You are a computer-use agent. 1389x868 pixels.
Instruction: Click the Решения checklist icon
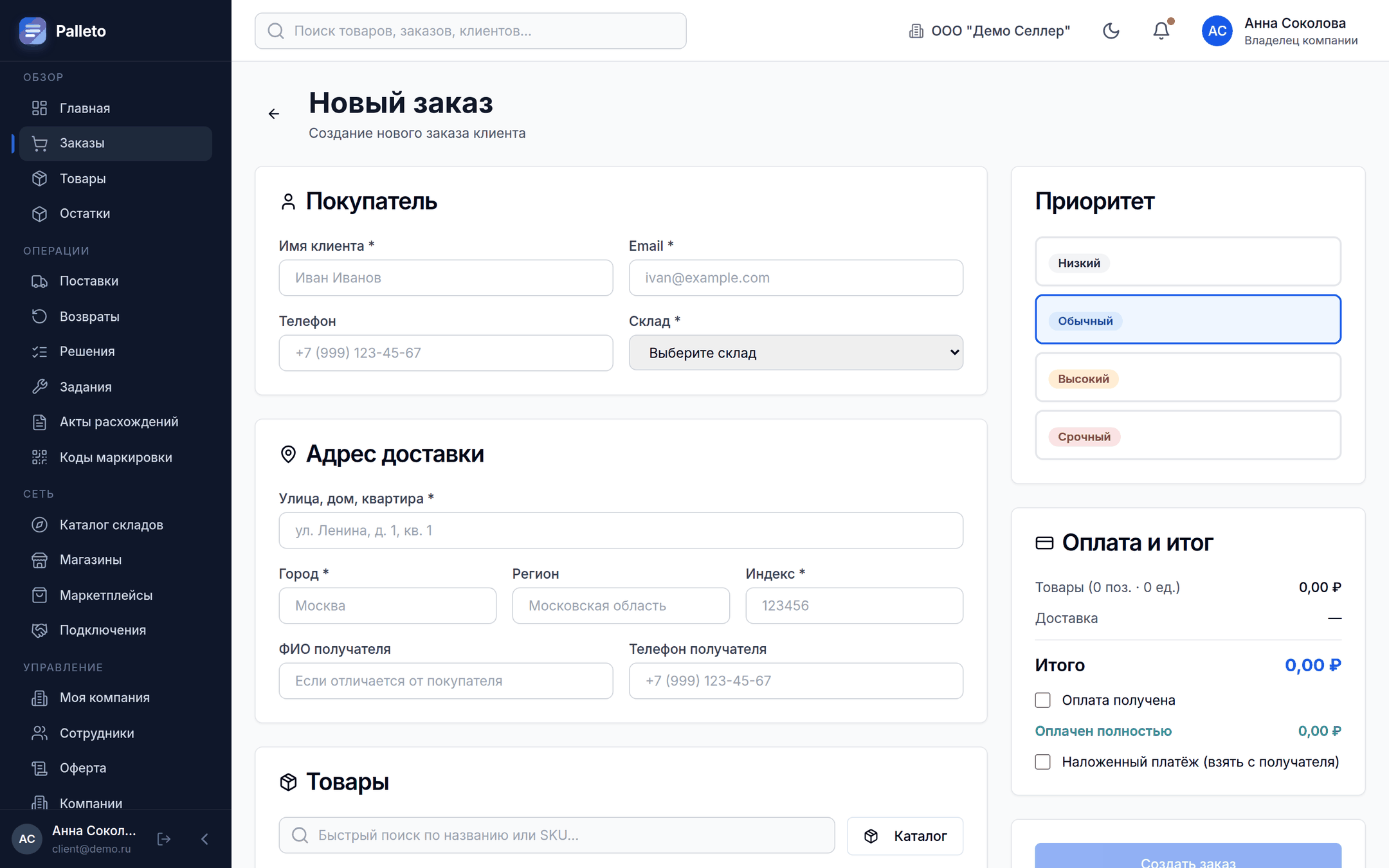click(x=40, y=352)
